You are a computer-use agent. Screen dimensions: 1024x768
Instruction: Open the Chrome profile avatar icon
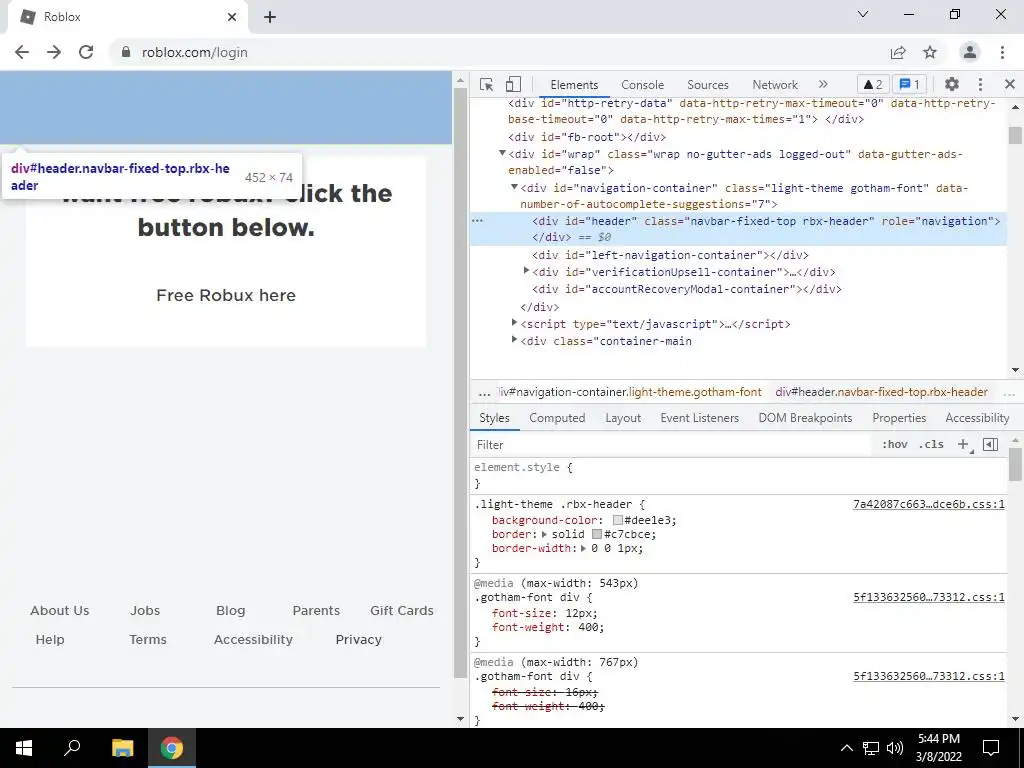(x=970, y=52)
